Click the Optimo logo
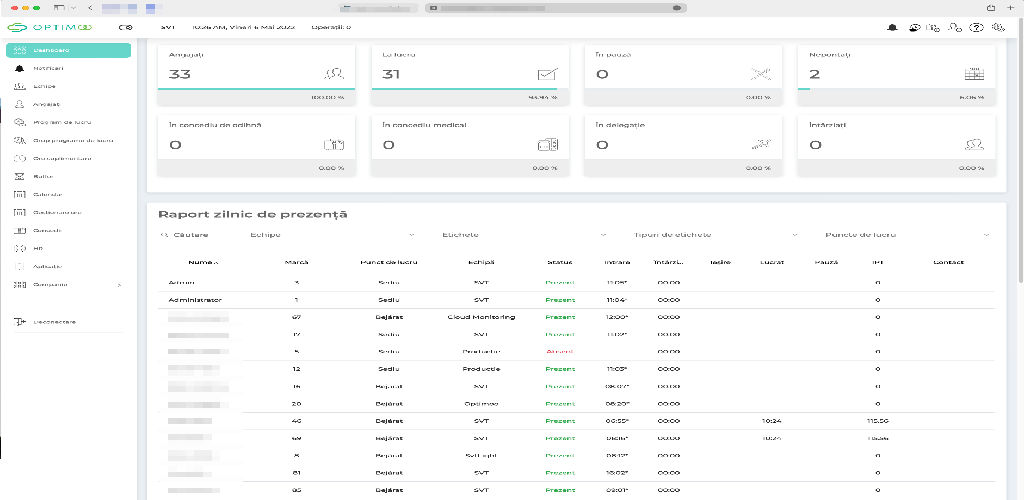 tap(50, 27)
